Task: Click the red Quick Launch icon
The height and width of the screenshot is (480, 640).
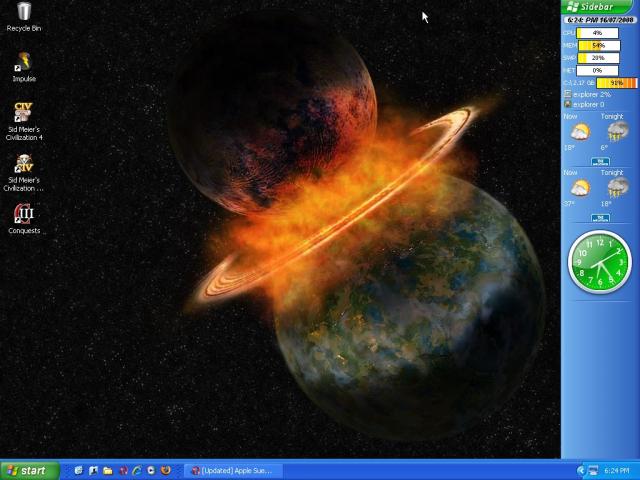Action: coord(123,471)
